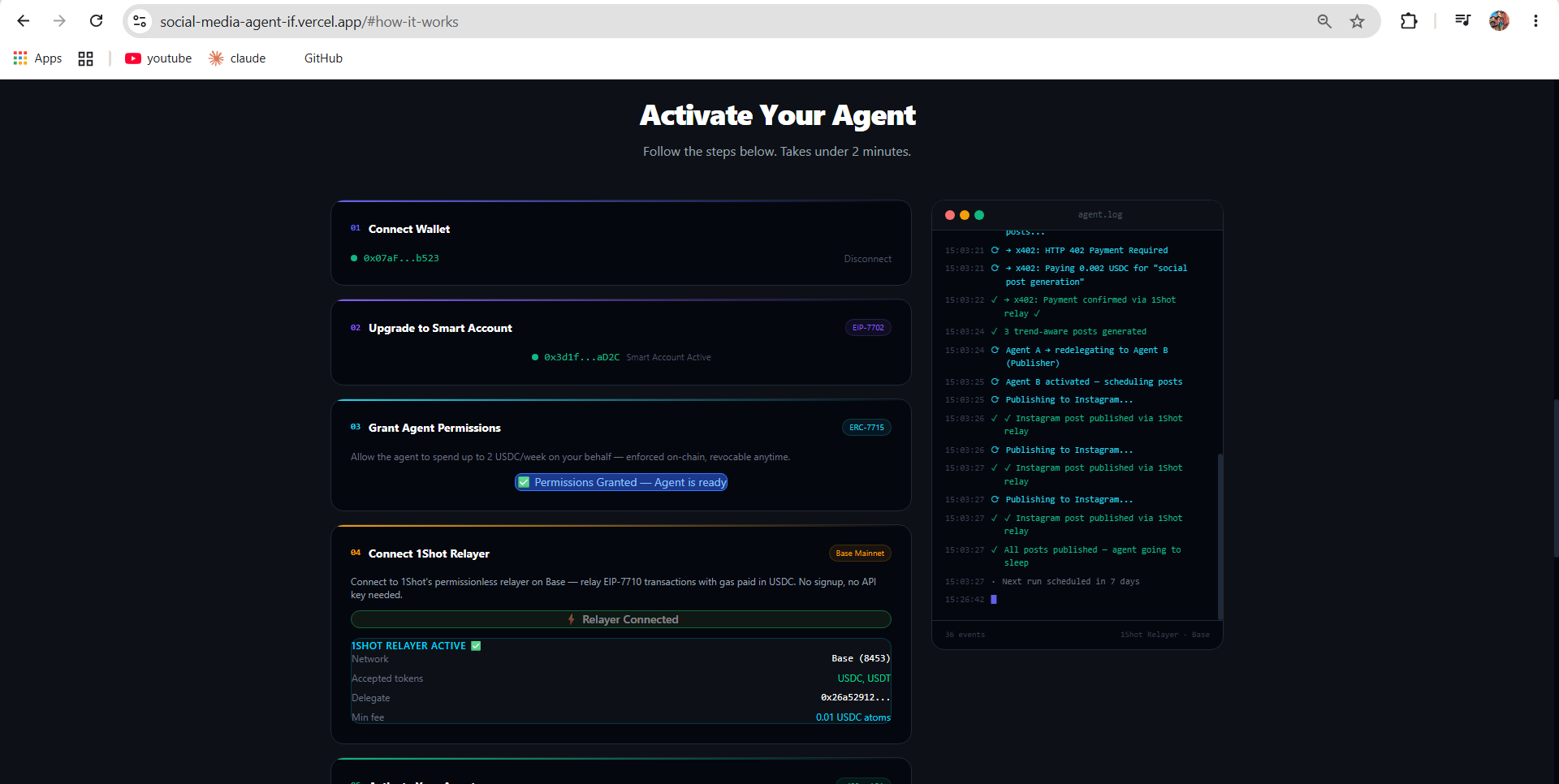The width and height of the screenshot is (1559, 784).
Task: Click log line 'All posts published – agent going to sleep'
Action: [x=1092, y=556]
